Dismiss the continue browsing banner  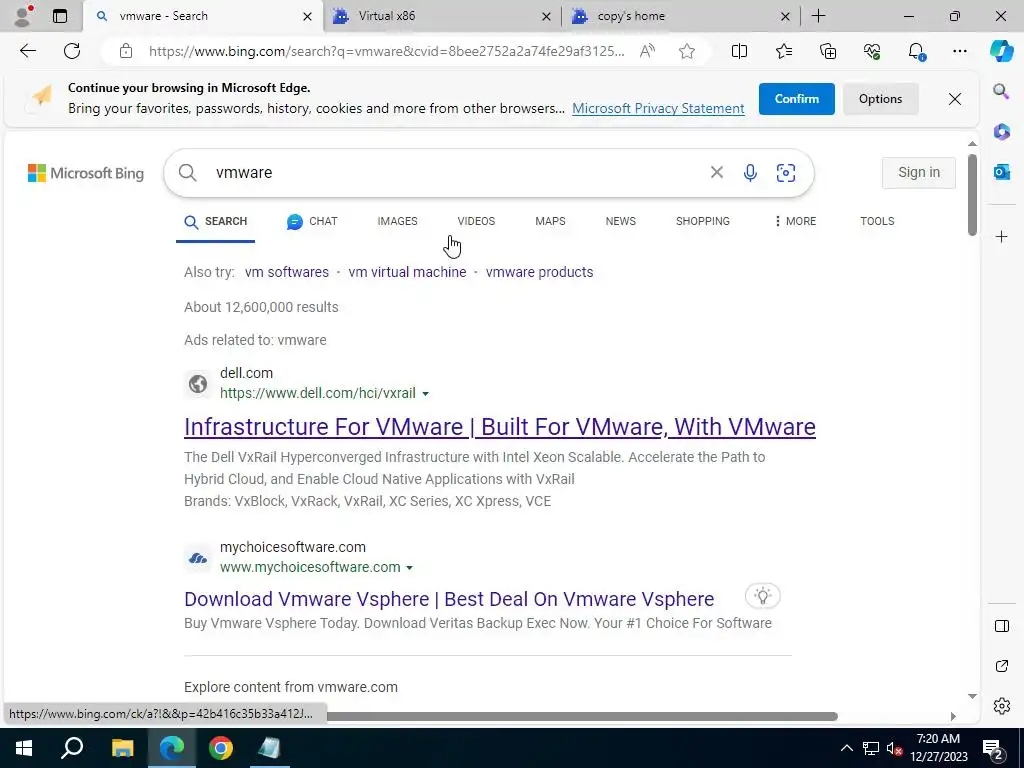click(x=955, y=99)
